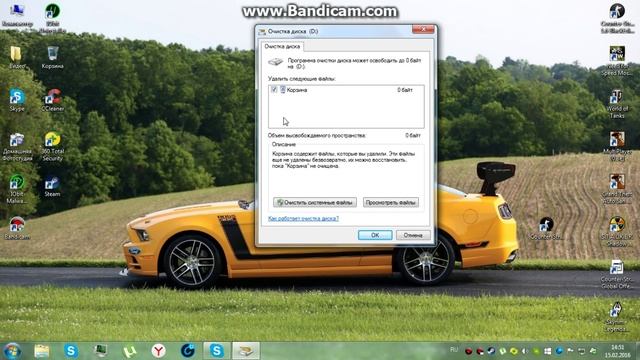Open File Explorer from the taskbar
640x360 pixels.
[x=41, y=351]
